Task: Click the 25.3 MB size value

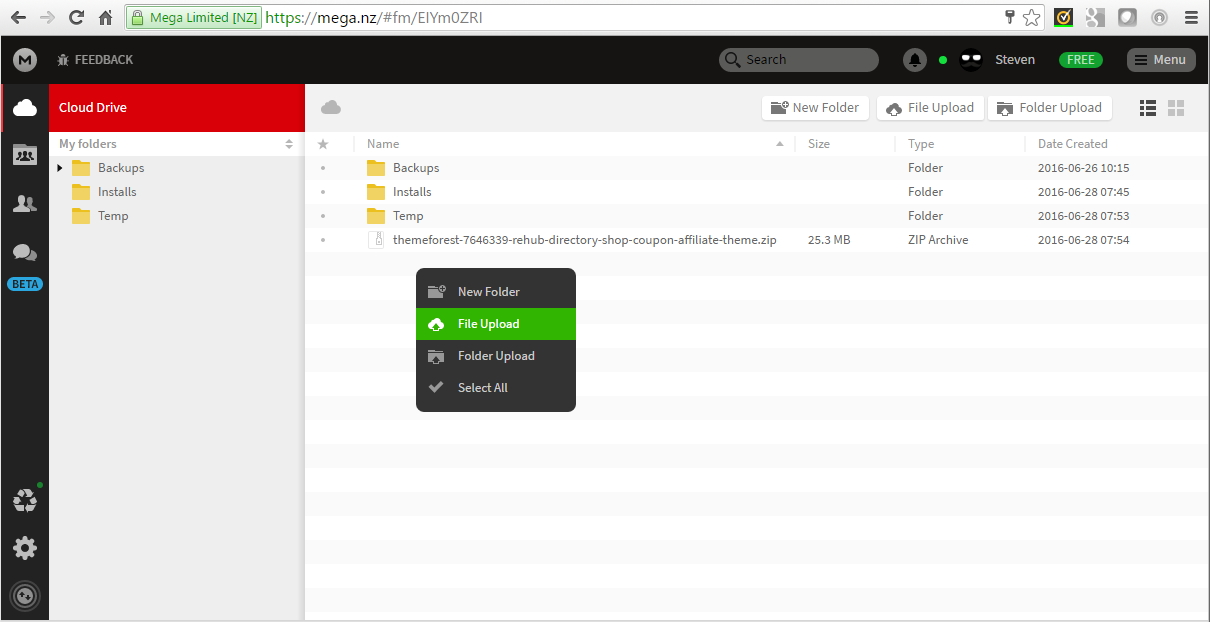Action: [x=829, y=240]
